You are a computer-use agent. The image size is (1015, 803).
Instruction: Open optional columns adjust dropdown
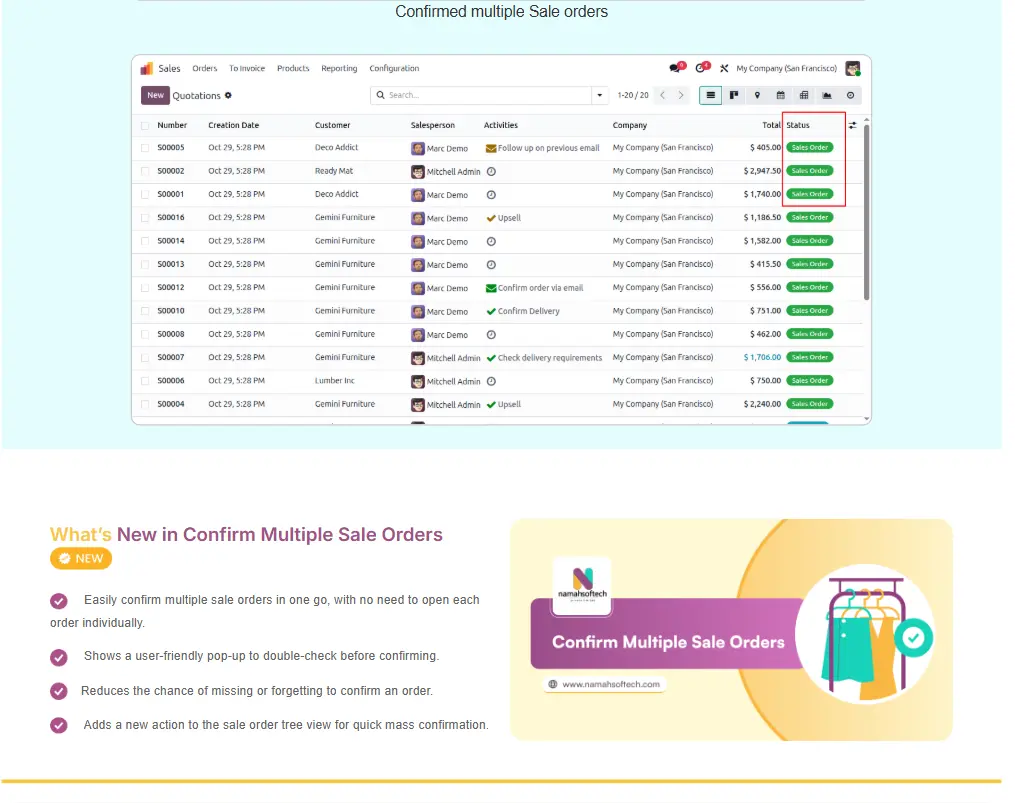tap(853, 126)
